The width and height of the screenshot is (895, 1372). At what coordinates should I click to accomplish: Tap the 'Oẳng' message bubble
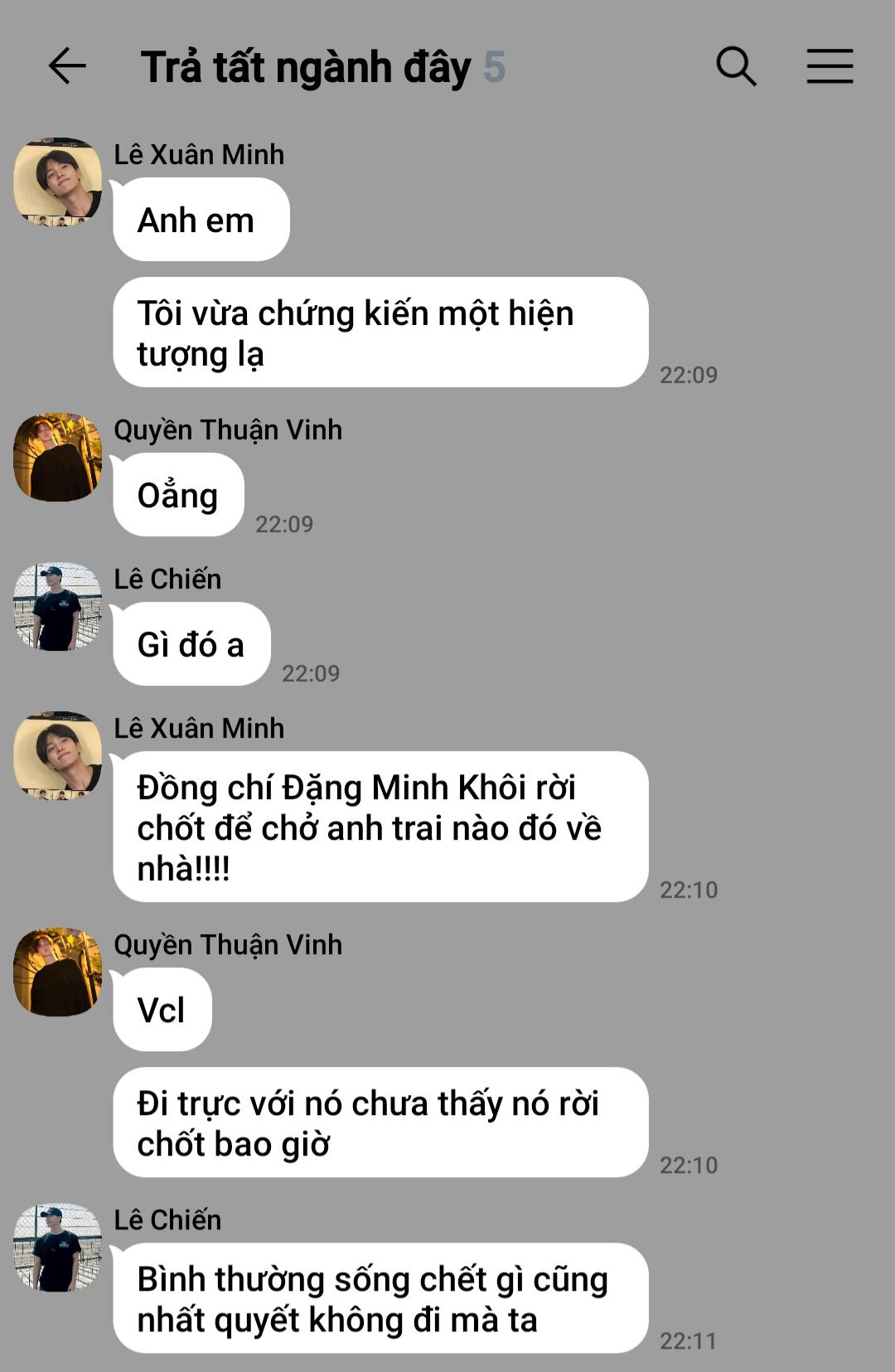[179, 495]
